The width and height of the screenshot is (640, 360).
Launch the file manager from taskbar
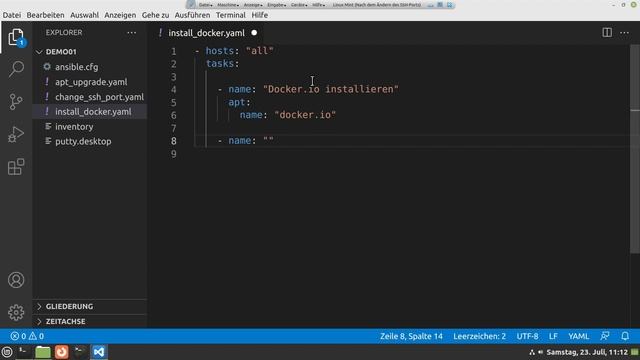tap(42, 352)
